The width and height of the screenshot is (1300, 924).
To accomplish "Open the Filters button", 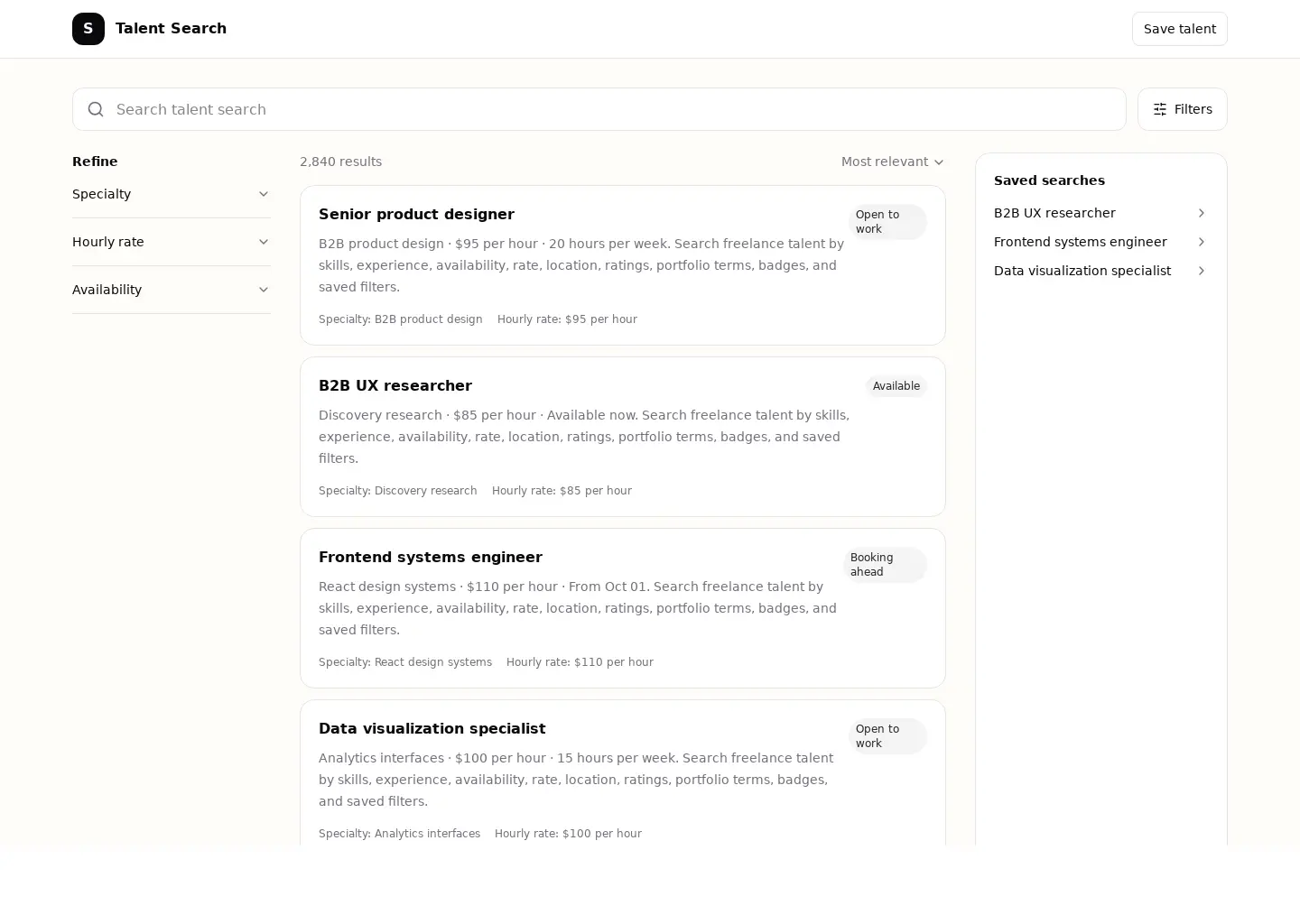I will tap(1182, 109).
